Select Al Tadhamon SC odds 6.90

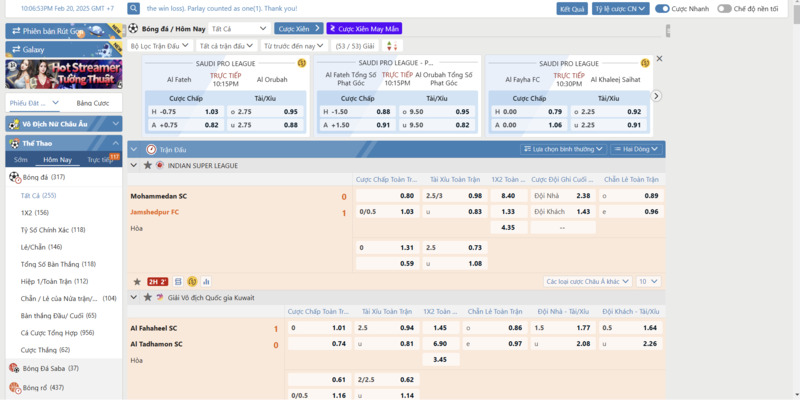[x=441, y=344]
